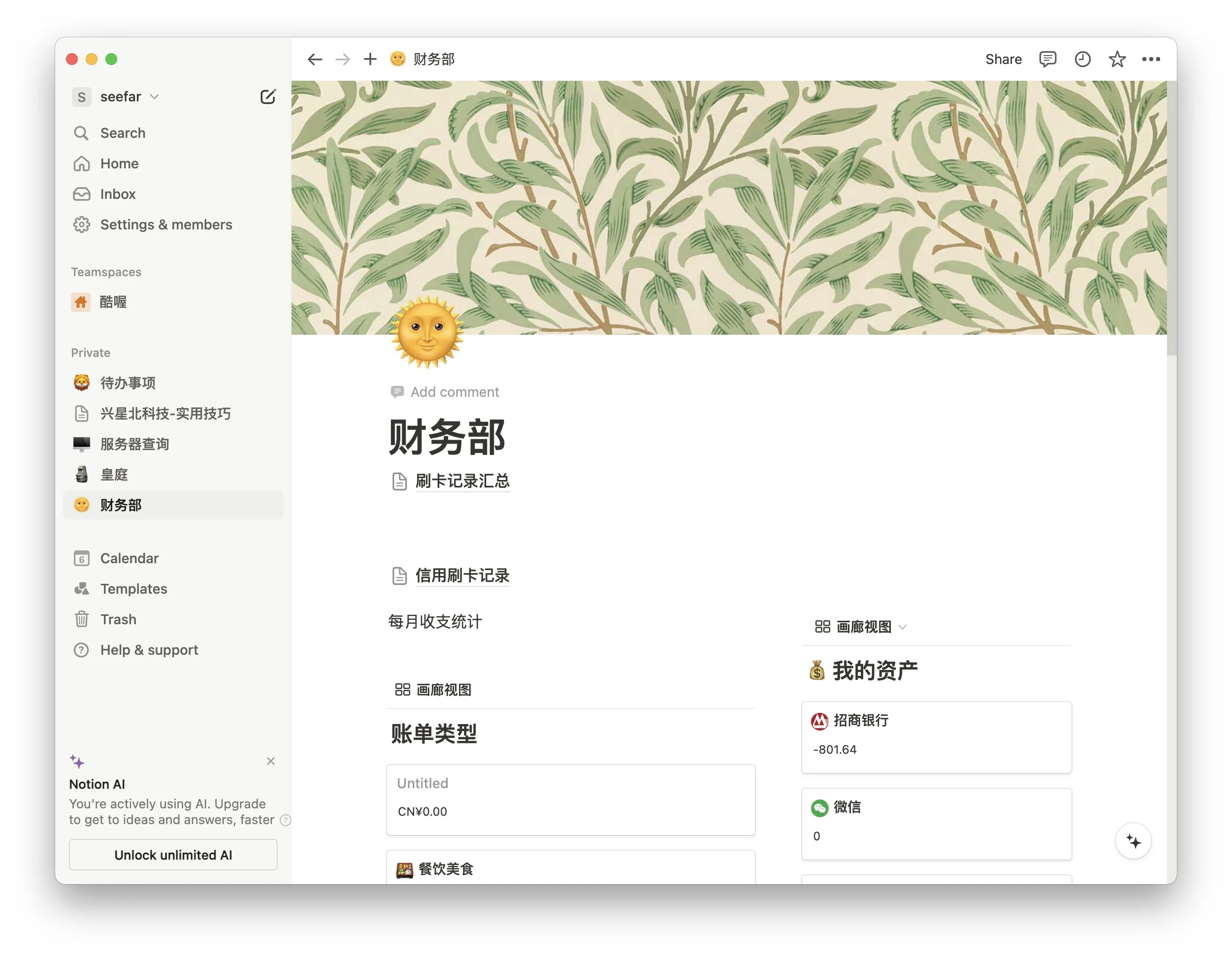Select 画廊视图 tab above 账单类型

pyautogui.click(x=433, y=690)
